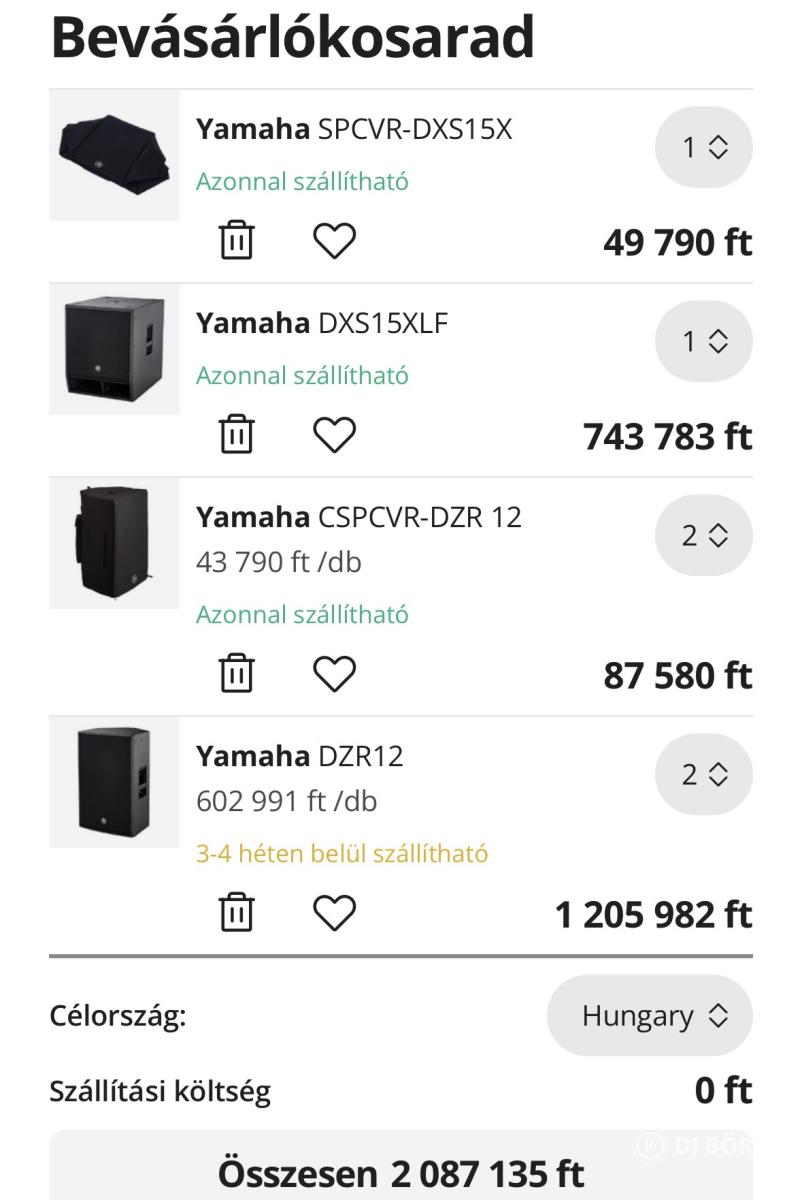The width and height of the screenshot is (802, 1200).
Task: Click the DZR12 speaker thumbnail image
Action: tap(114, 782)
